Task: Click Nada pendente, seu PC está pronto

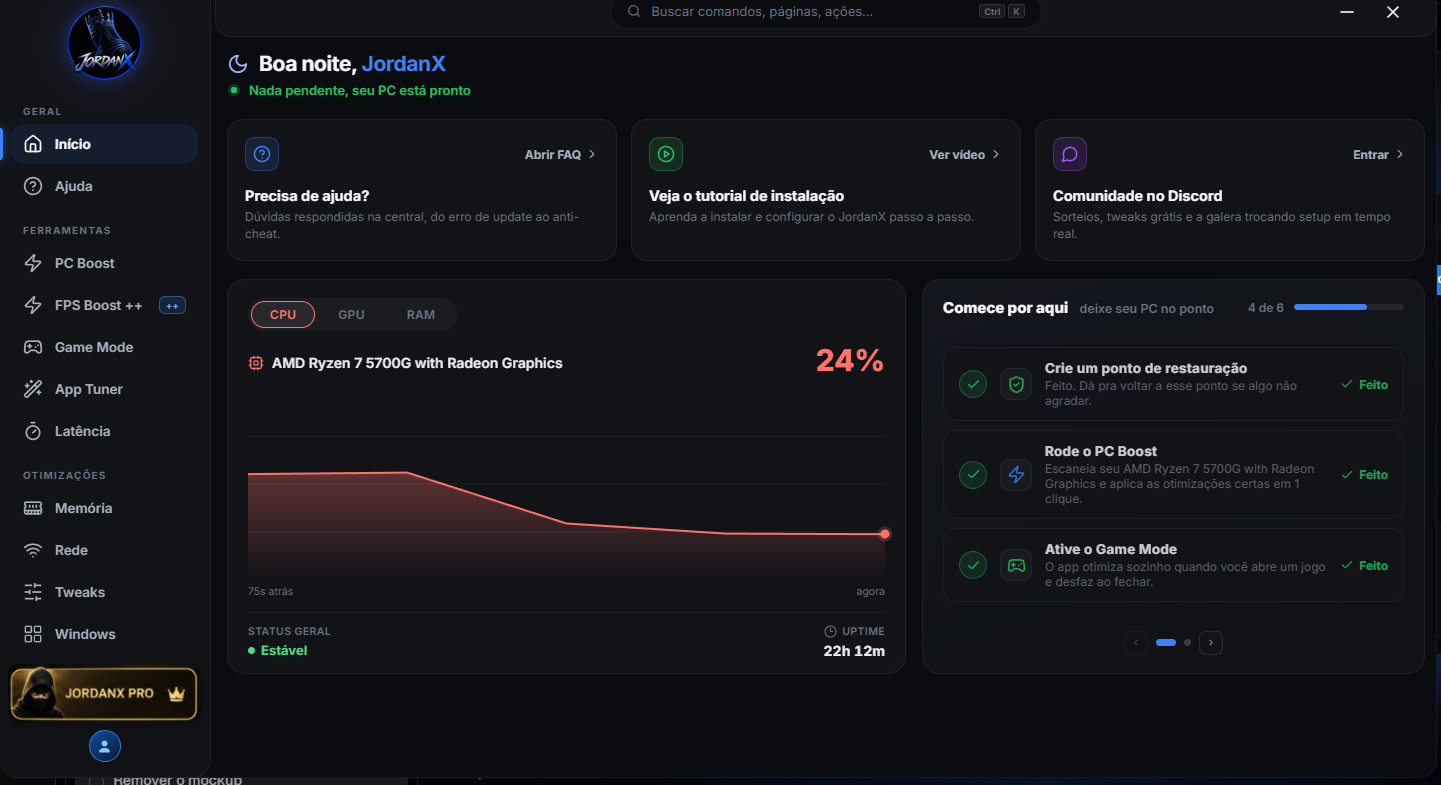Action: [360, 90]
